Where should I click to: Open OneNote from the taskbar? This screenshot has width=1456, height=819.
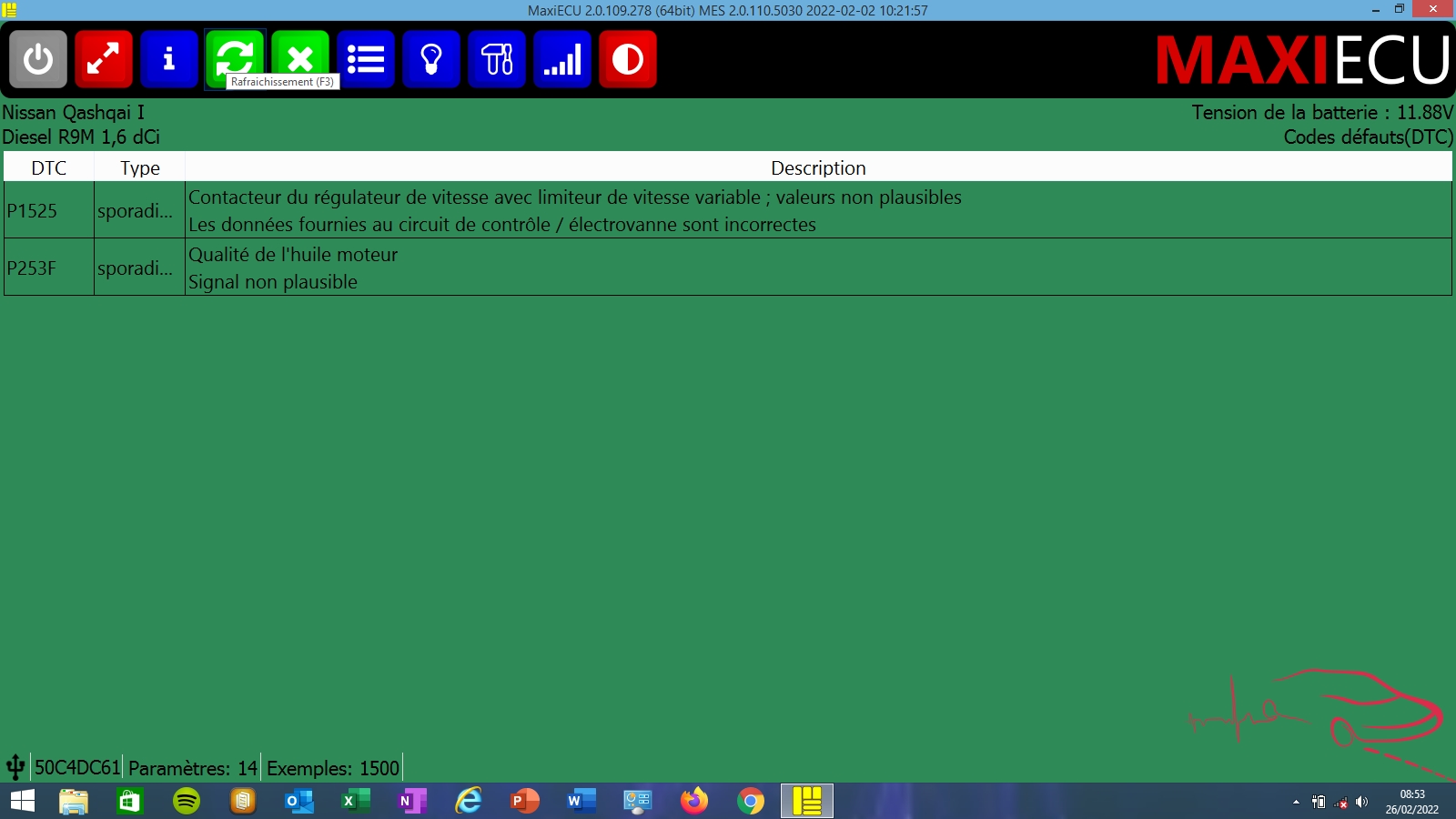pos(412,801)
